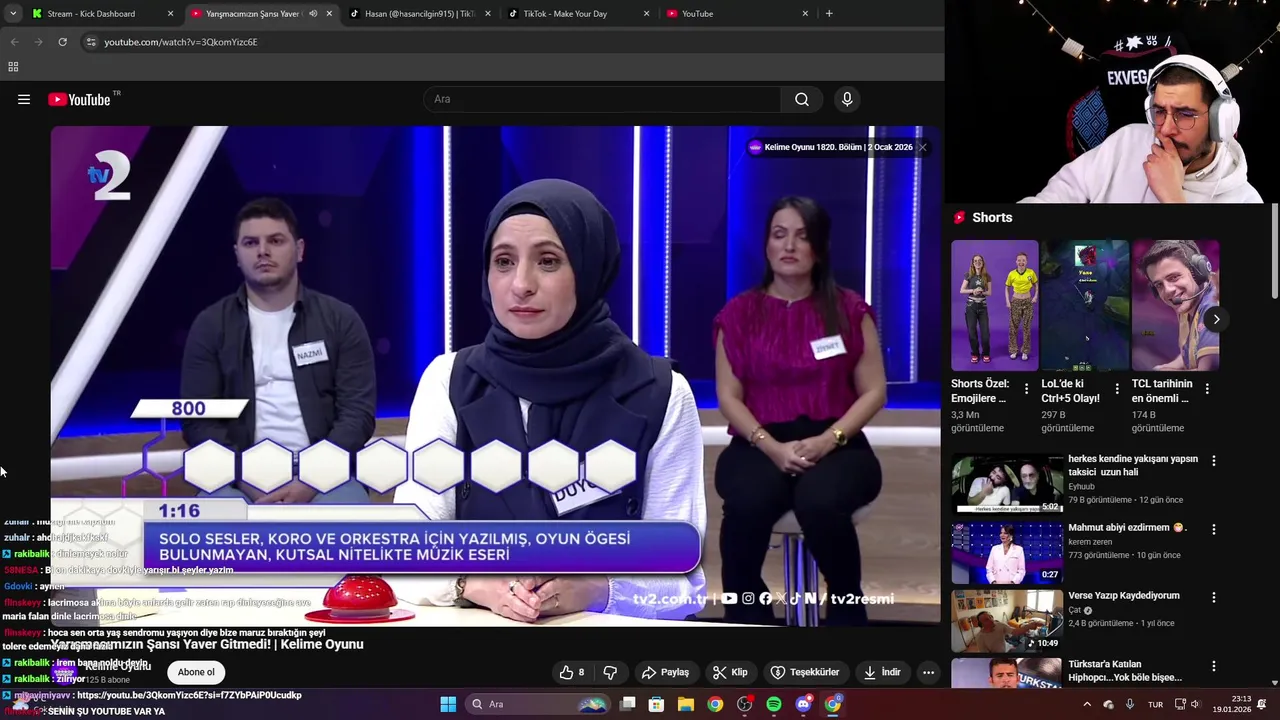The height and width of the screenshot is (720, 1280).
Task: Dislike the video with thumbs down
Action: click(610, 672)
